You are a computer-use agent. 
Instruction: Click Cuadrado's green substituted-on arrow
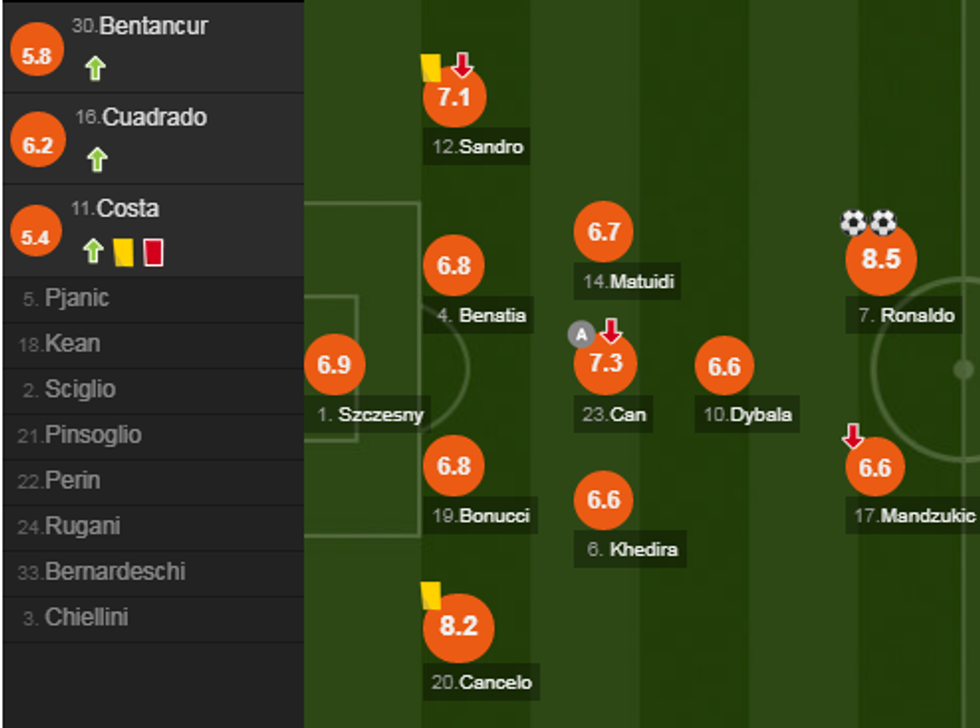point(96,160)
